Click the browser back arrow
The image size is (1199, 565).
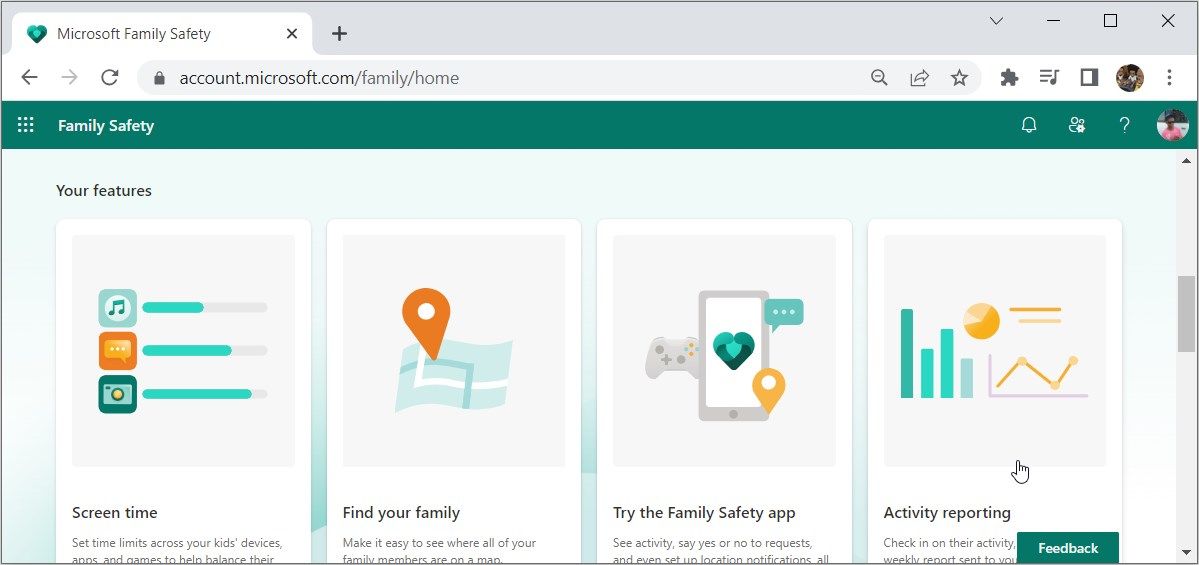coord(29,77)
